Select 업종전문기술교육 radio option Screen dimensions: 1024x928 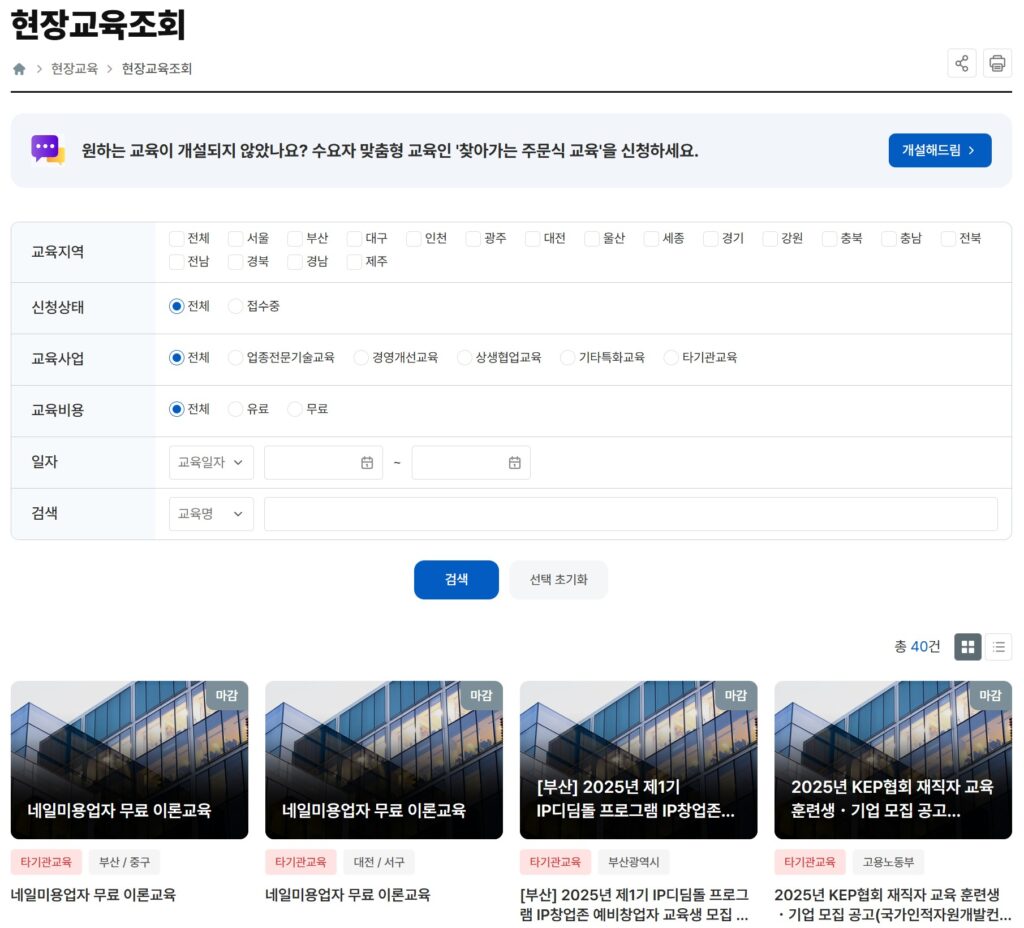tap(236, 358)
